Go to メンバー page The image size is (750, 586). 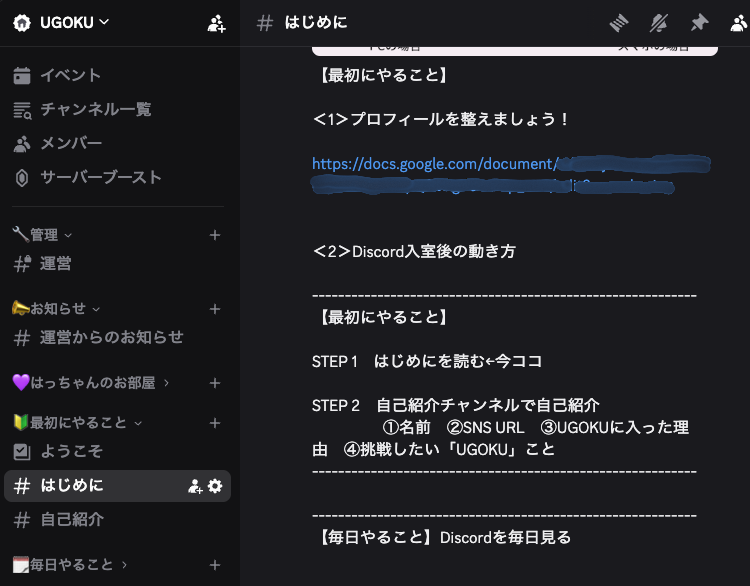(70, 143)
